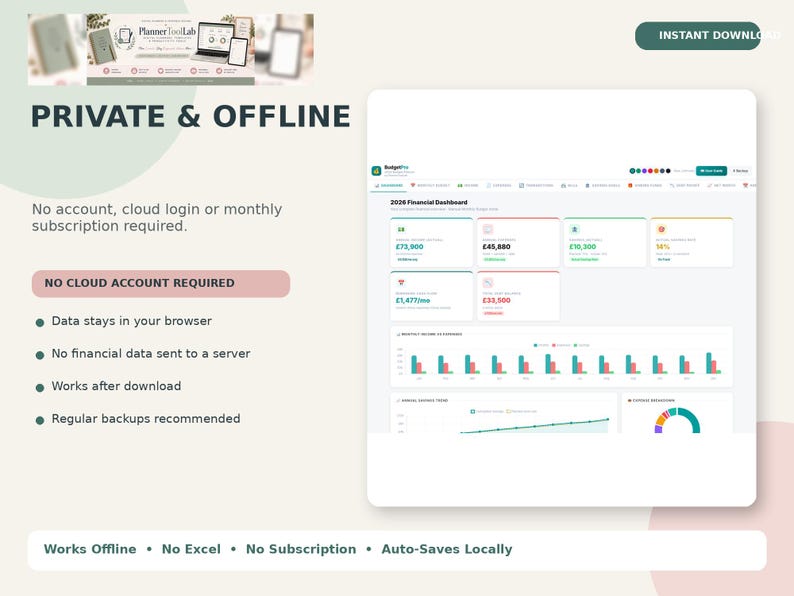Image resolution: width=794 pixels, height=596 pixels.
Task: Click the 14% savings rate value
Action: (662, 247)
